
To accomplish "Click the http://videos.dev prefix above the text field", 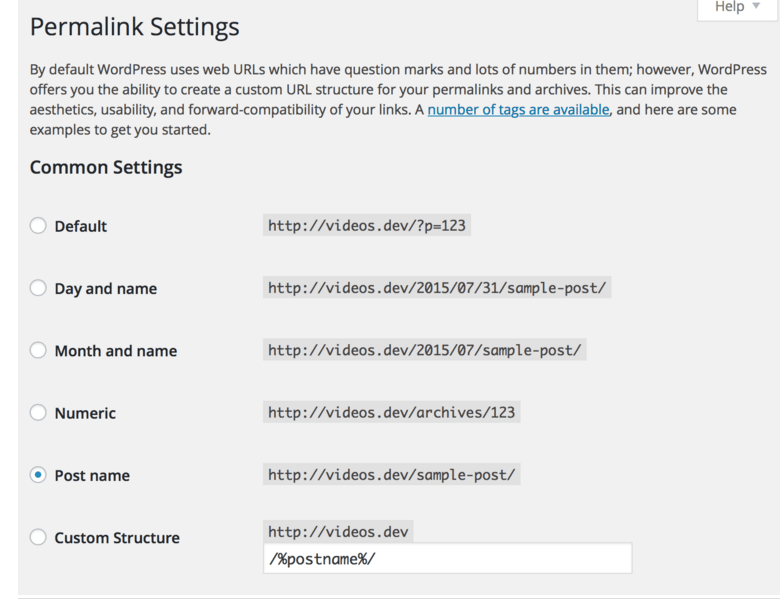I will click(x=338, y=531).
